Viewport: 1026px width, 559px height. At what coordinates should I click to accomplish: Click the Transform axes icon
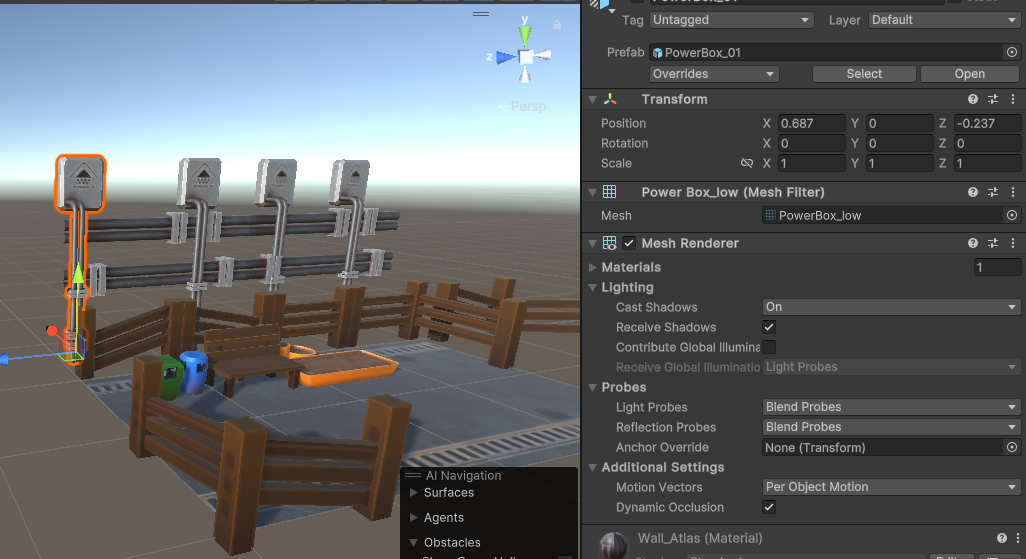(x=610, y=99)
